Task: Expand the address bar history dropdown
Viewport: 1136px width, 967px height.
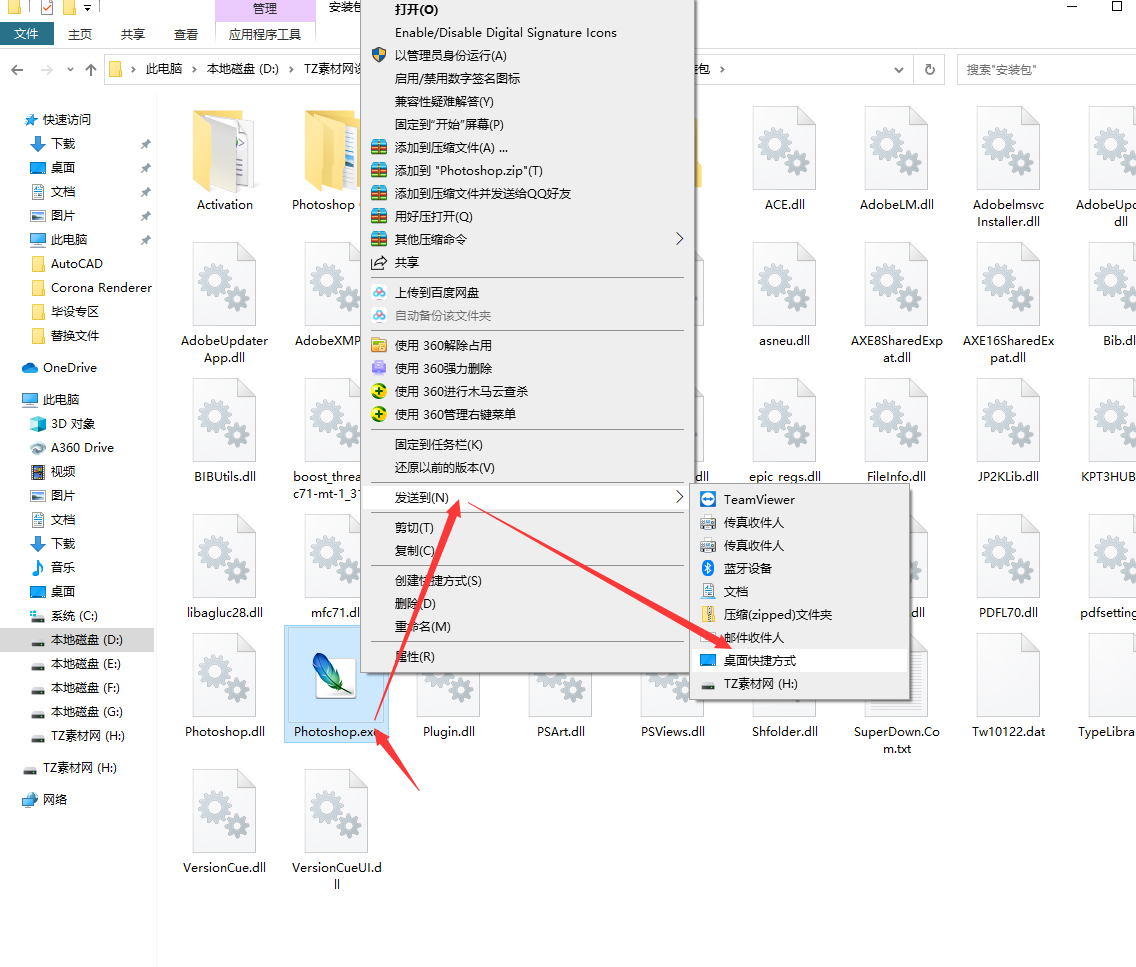Action: click(898, 70)
